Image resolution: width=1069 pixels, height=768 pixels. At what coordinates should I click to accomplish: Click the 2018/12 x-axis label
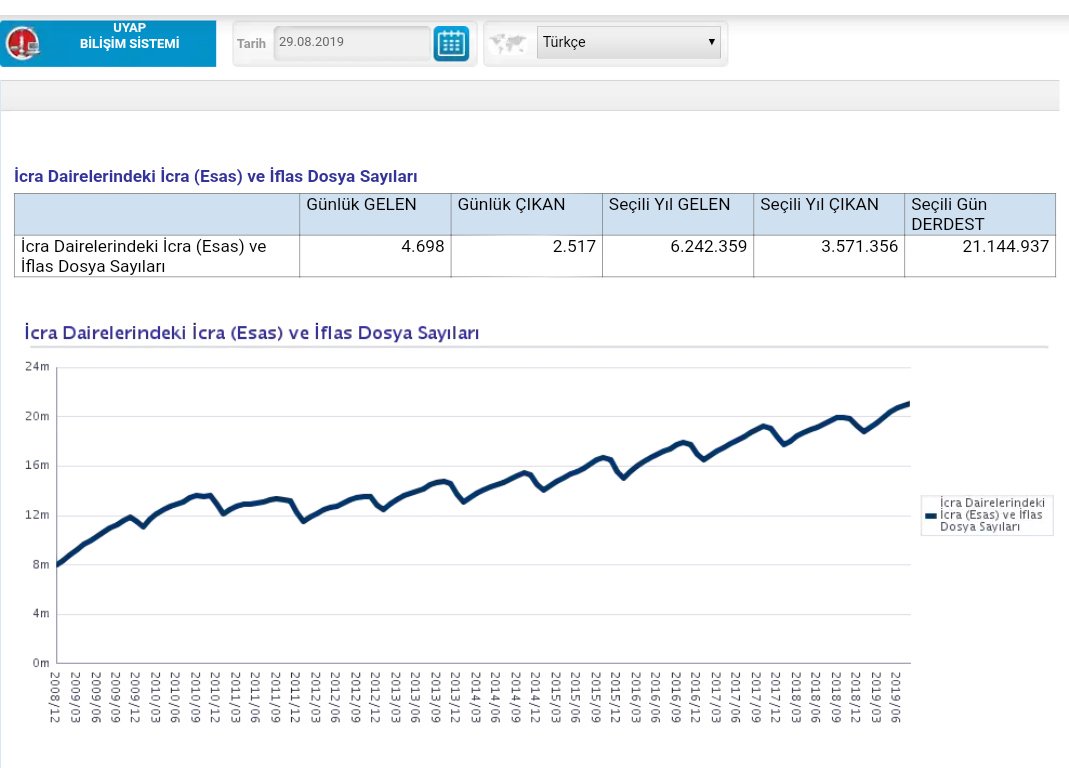coord(856,697)
